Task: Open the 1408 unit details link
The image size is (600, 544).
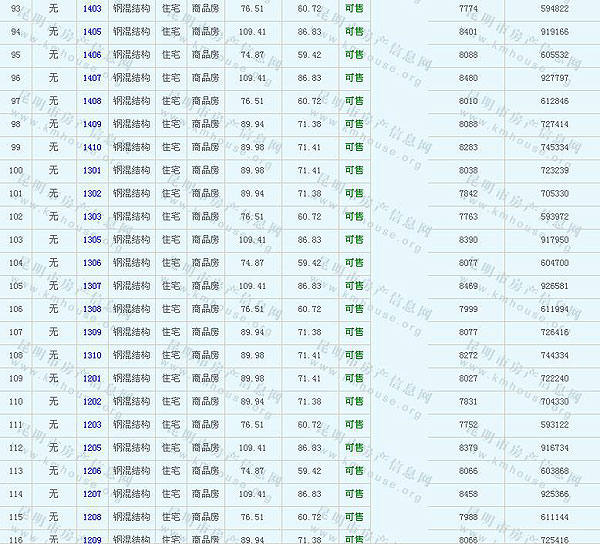Action: pyautogui.click(x=92, y=101)
